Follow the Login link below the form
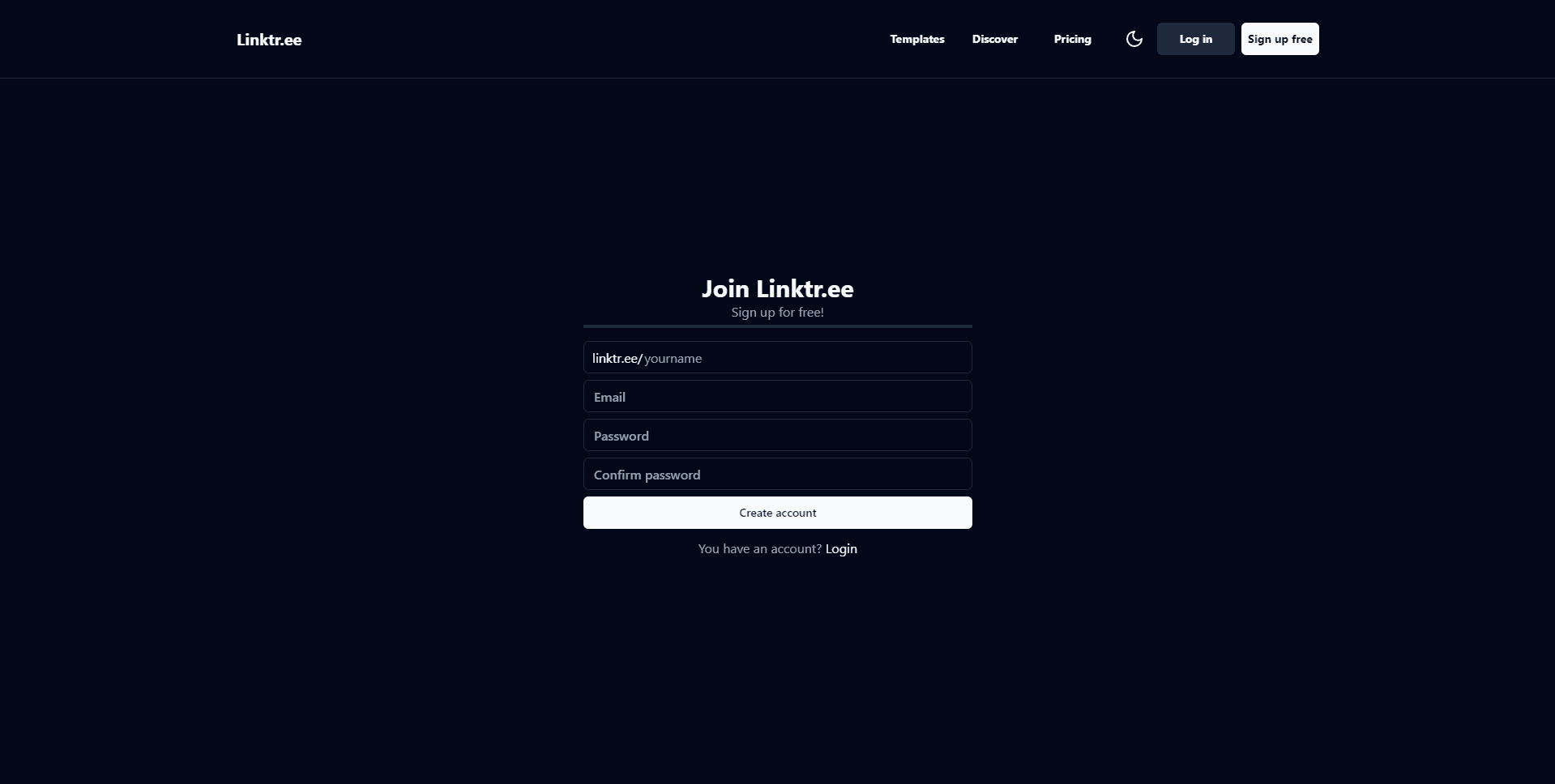The width and height of the screenshot is (1555, 784). pyautogui.click(x=840, y=548)
